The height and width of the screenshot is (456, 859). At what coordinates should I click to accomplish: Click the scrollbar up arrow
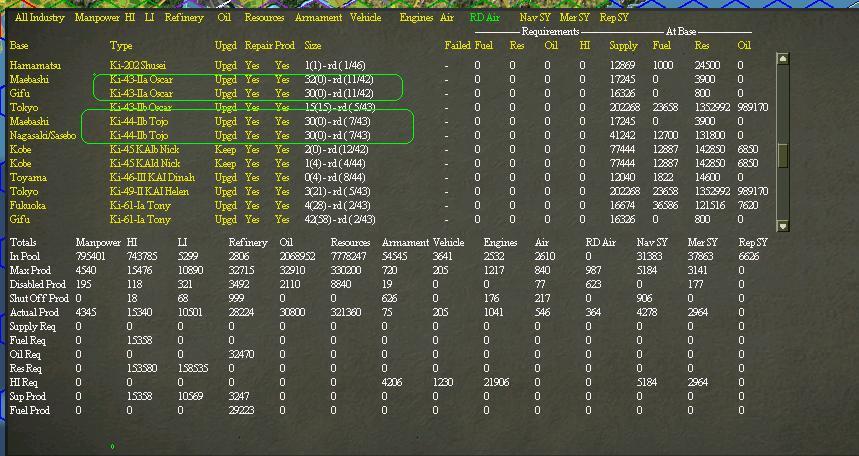coord(783,58)
